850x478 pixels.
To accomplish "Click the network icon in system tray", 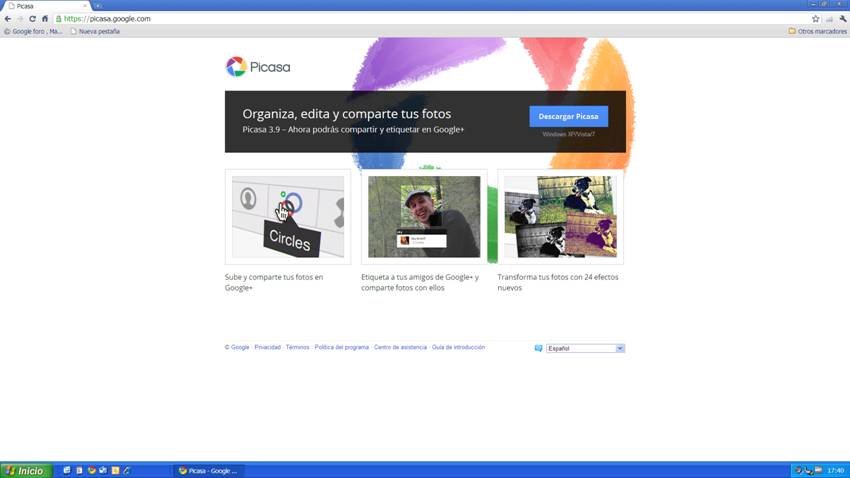I will point(808,470).
